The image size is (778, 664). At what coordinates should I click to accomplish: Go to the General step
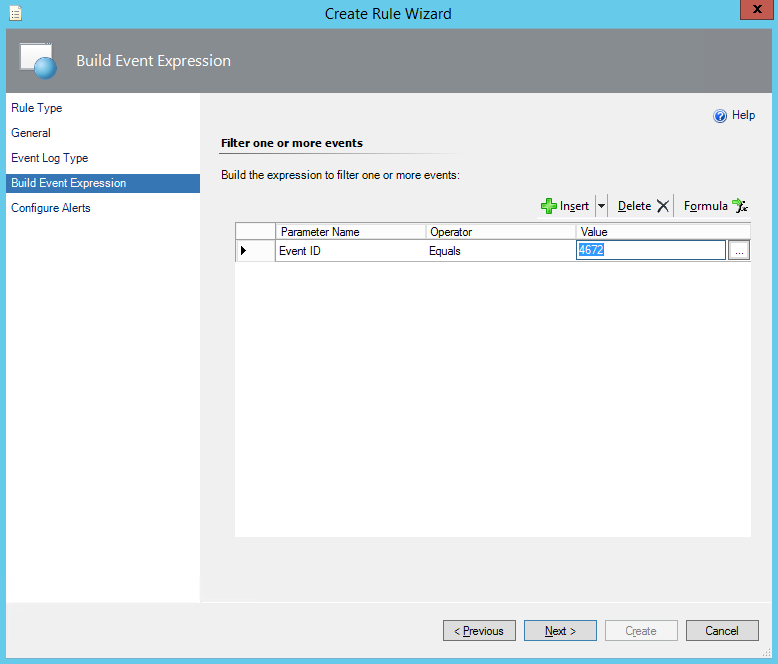click(x=31, y=133)
